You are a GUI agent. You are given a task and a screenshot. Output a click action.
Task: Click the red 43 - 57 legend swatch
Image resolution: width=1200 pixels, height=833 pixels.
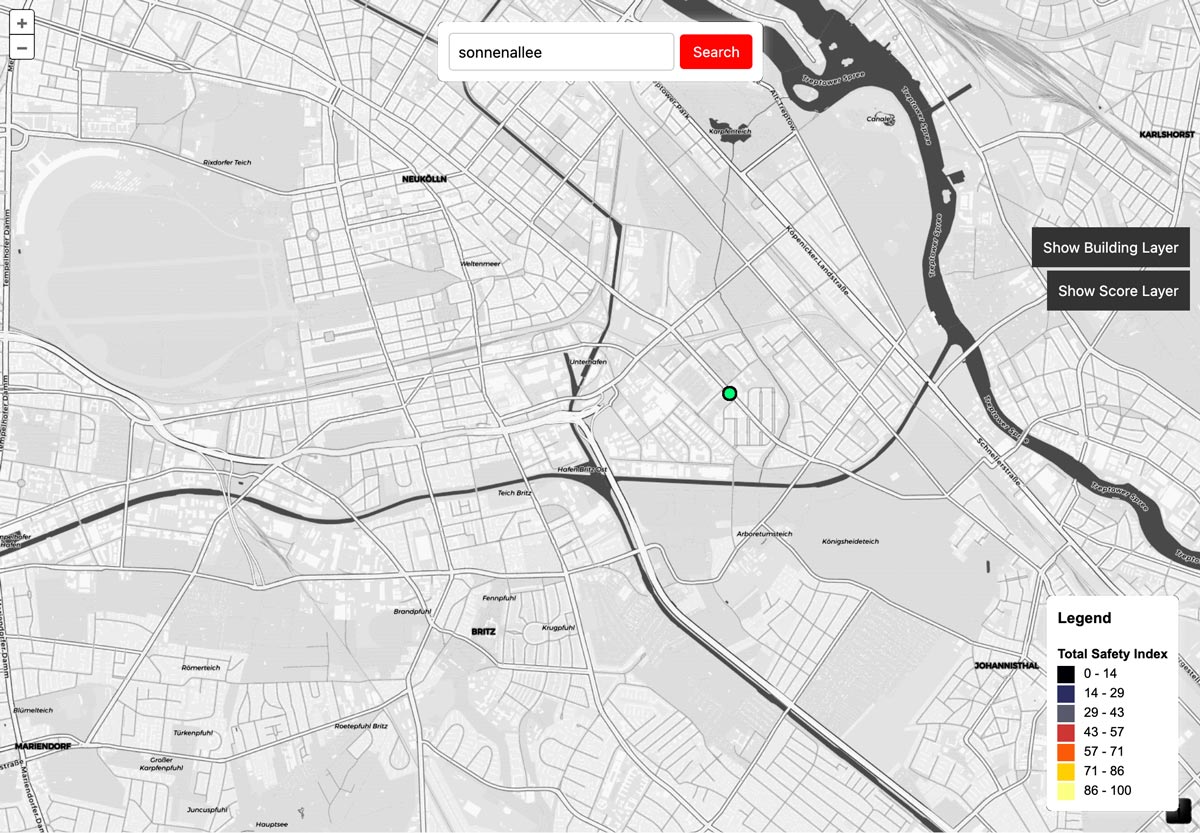pos(1066,732)
